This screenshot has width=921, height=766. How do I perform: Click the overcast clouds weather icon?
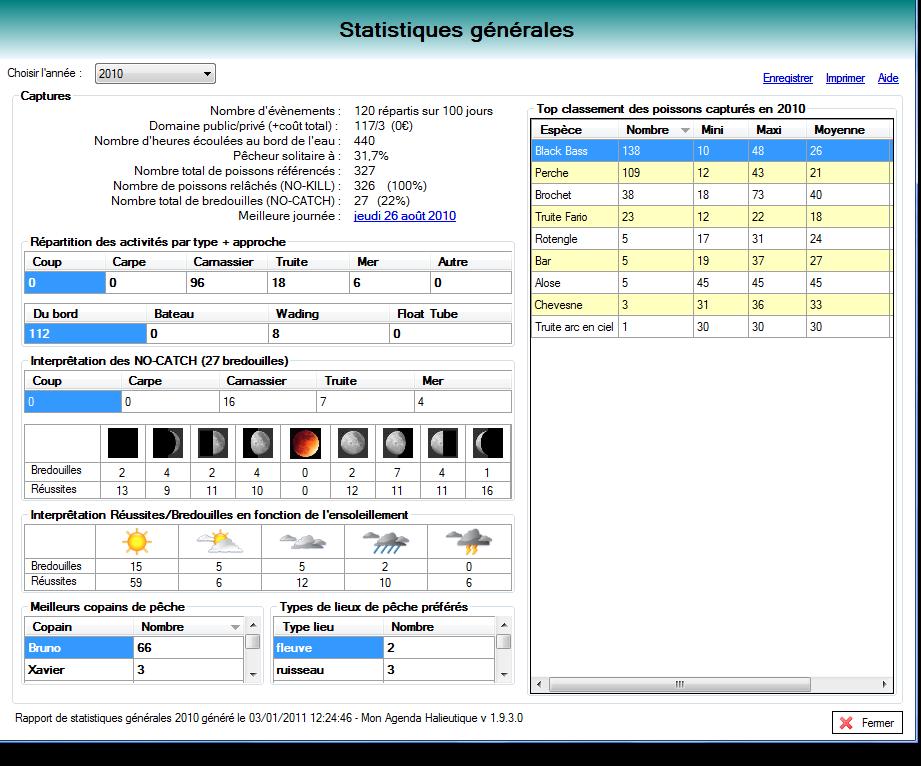pos(302,541)
